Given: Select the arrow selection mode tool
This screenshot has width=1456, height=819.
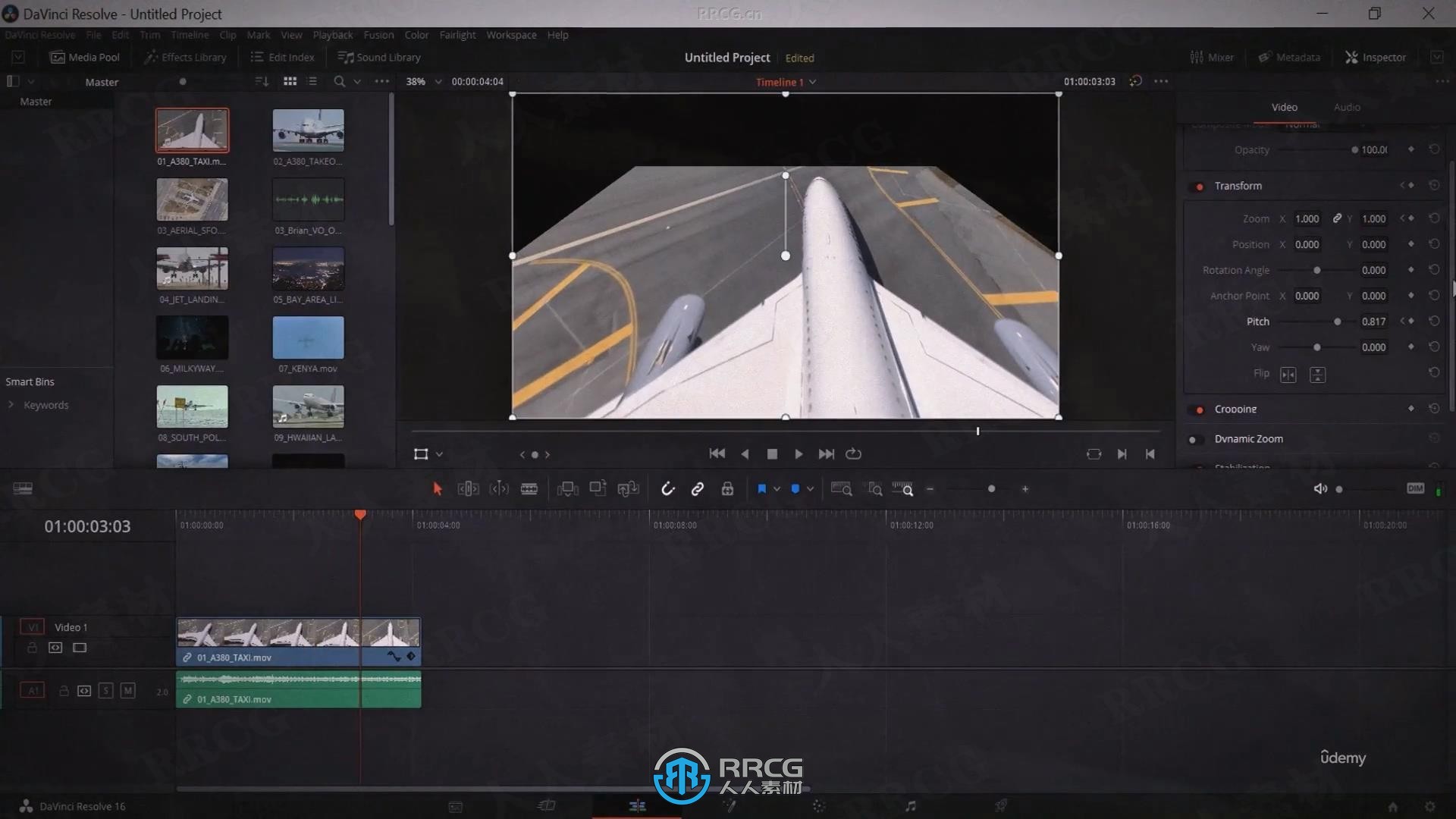Looking at the screenshot, I should [437, 489].
